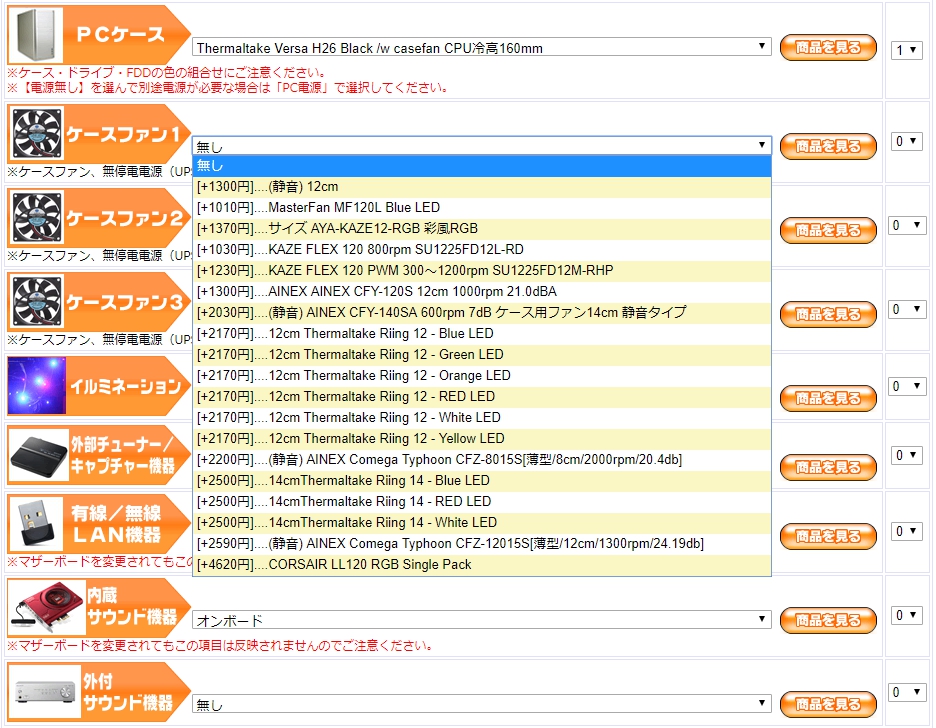Image resolution: width=936 pixels, height=728 pixels.
Task: Open the PC case selection dropdown
Action: 481,47
